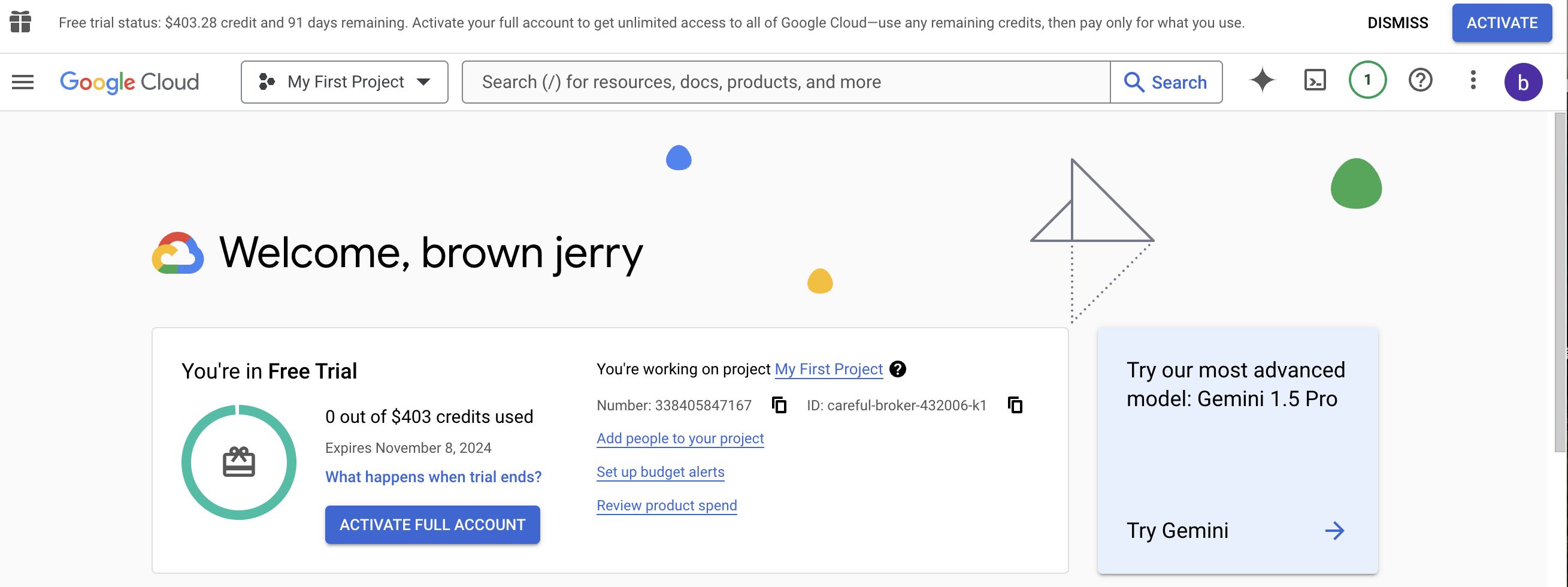Click the gift card icon in credits ring
This screenshot has height=587, width=1568.
click(238, 462)
